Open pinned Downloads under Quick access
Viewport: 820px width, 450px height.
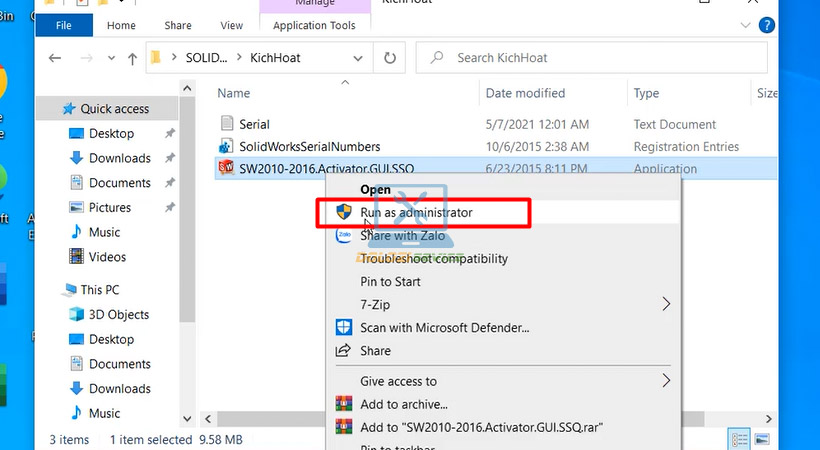(120, 158)
